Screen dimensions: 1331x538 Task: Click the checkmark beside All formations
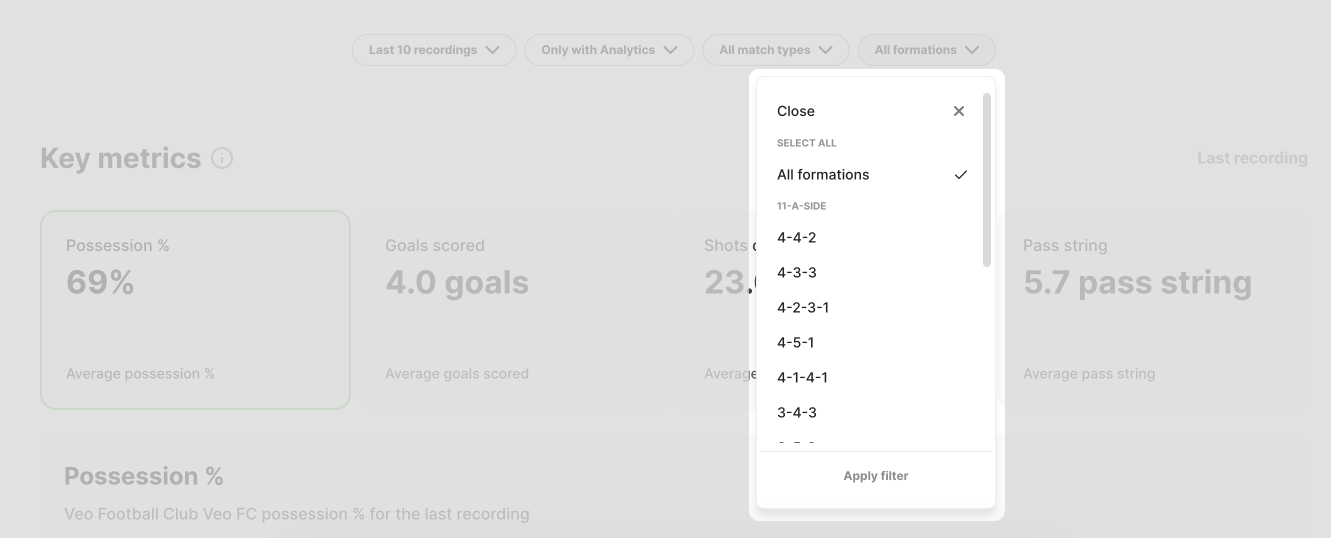click(961, 175)
